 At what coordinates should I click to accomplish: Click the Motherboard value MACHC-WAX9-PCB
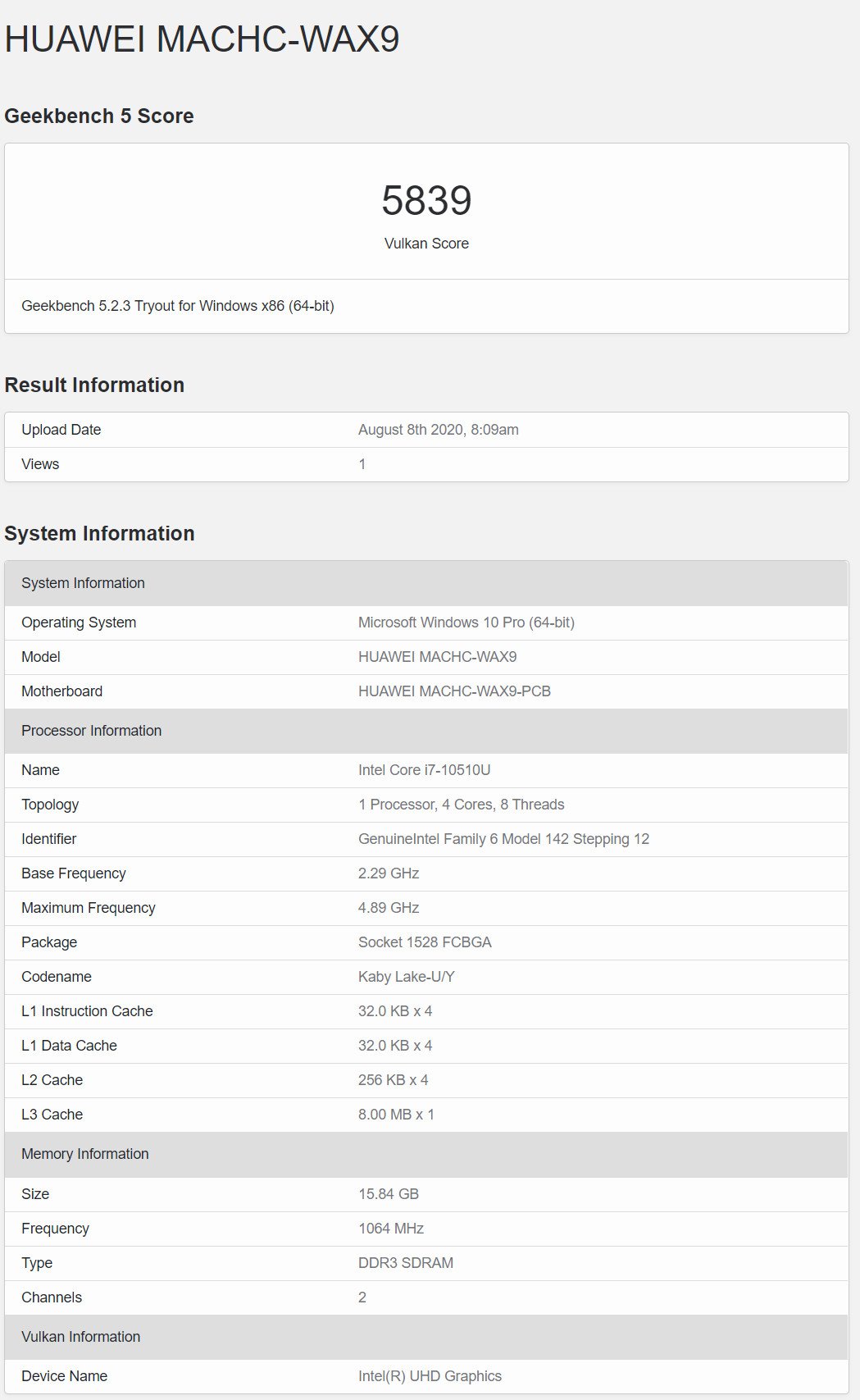pos(454,691)
